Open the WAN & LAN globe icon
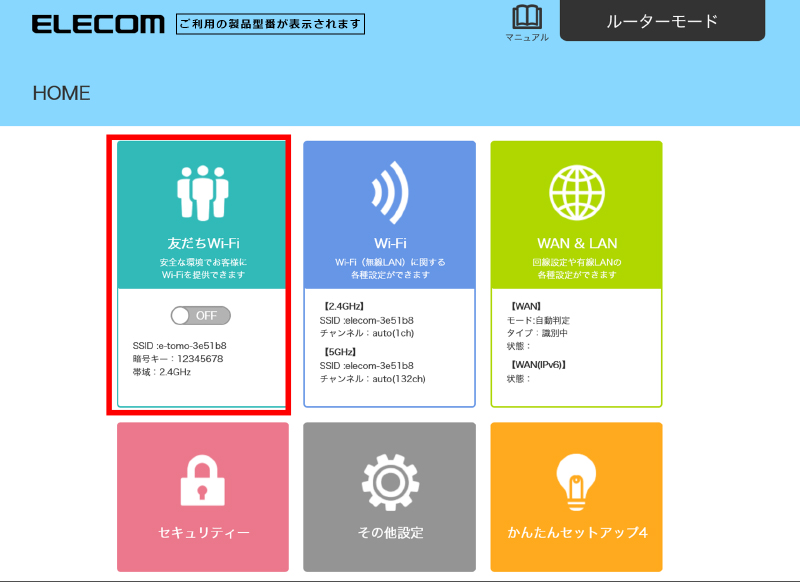 click(x=577, y=192)
